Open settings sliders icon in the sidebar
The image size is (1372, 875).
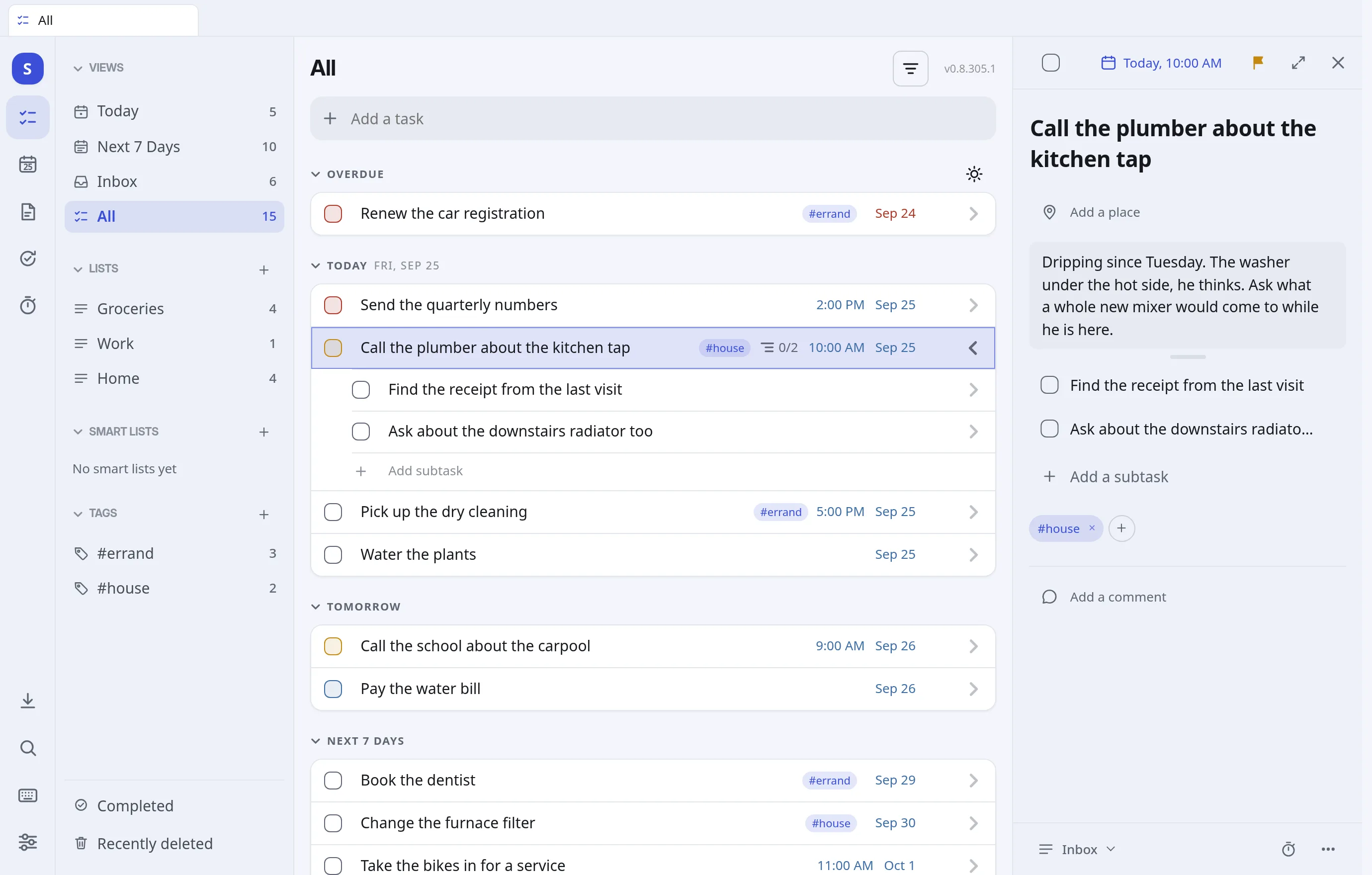(27, 842)
